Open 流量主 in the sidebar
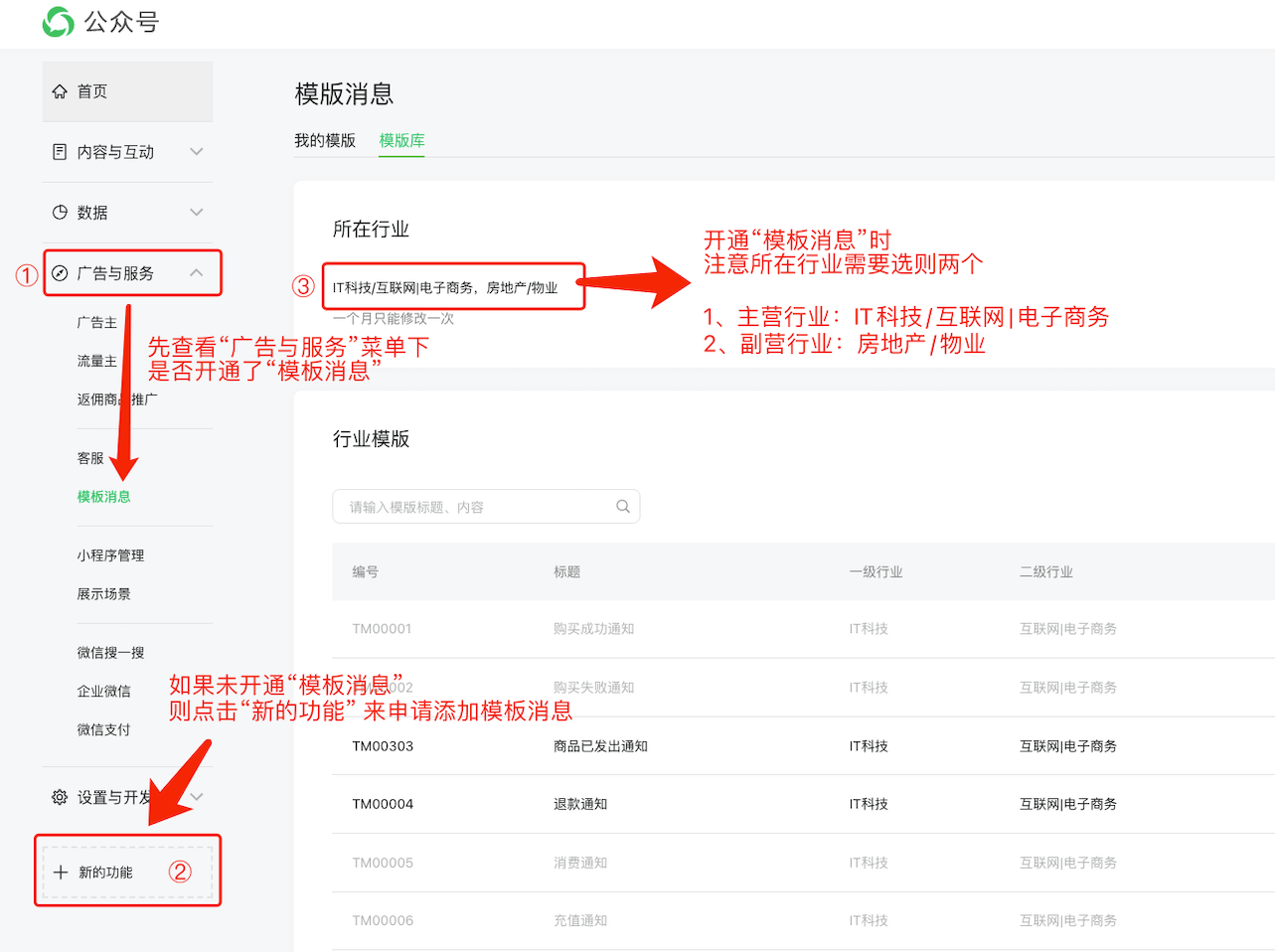The image size is (1275, 952). point(97,362)
